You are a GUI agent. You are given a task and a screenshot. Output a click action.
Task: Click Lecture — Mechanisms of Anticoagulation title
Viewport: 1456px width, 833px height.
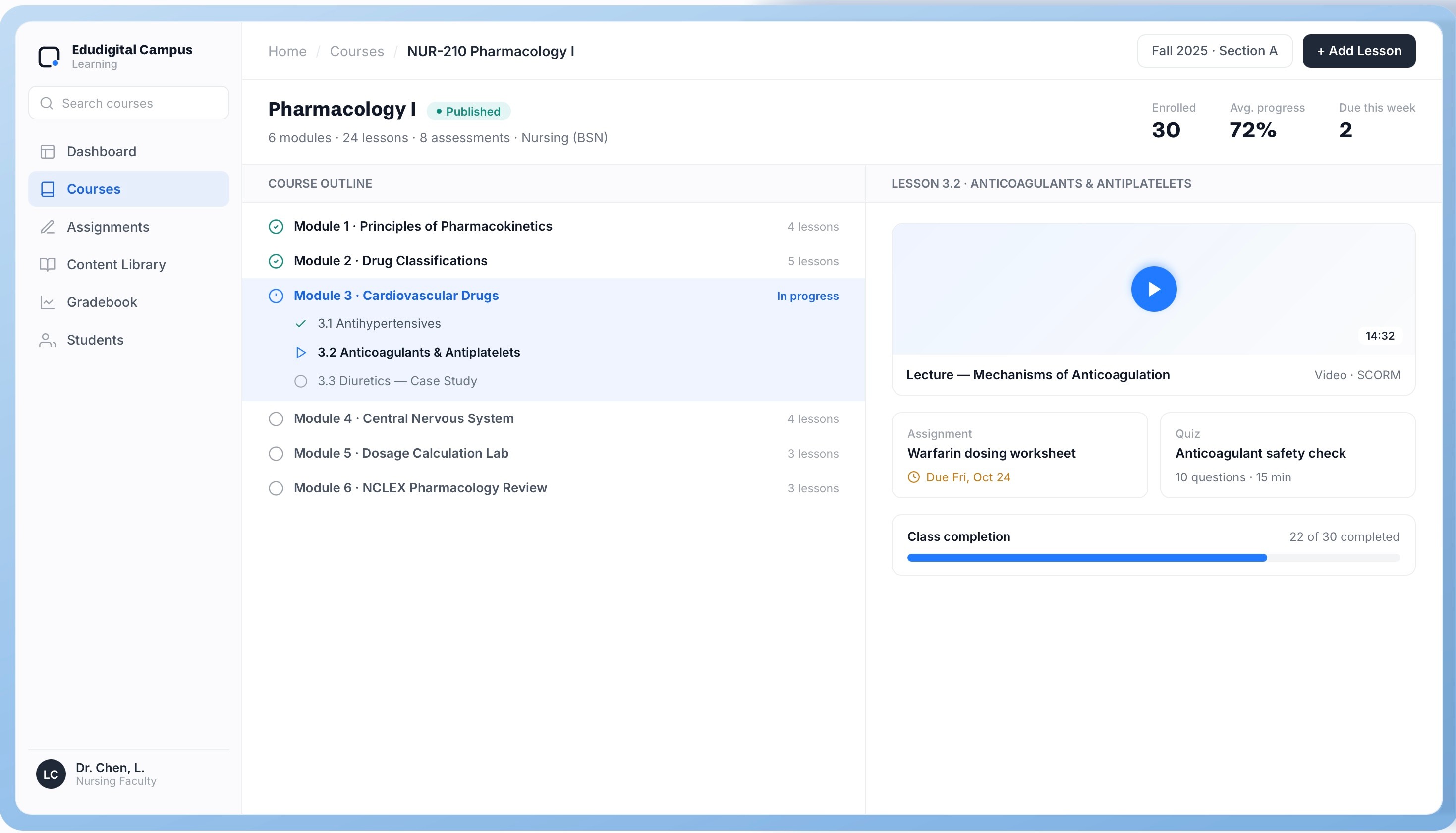1038,375
